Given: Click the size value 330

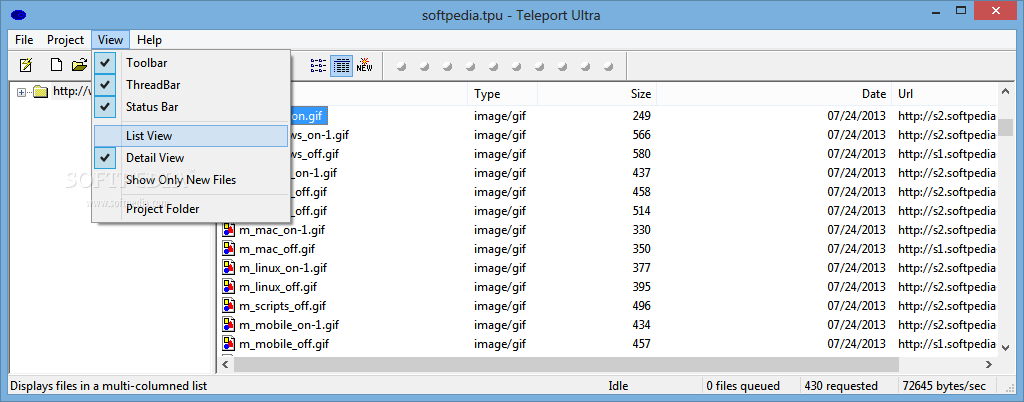Looking at the screenshot, I should click(641, 230).
